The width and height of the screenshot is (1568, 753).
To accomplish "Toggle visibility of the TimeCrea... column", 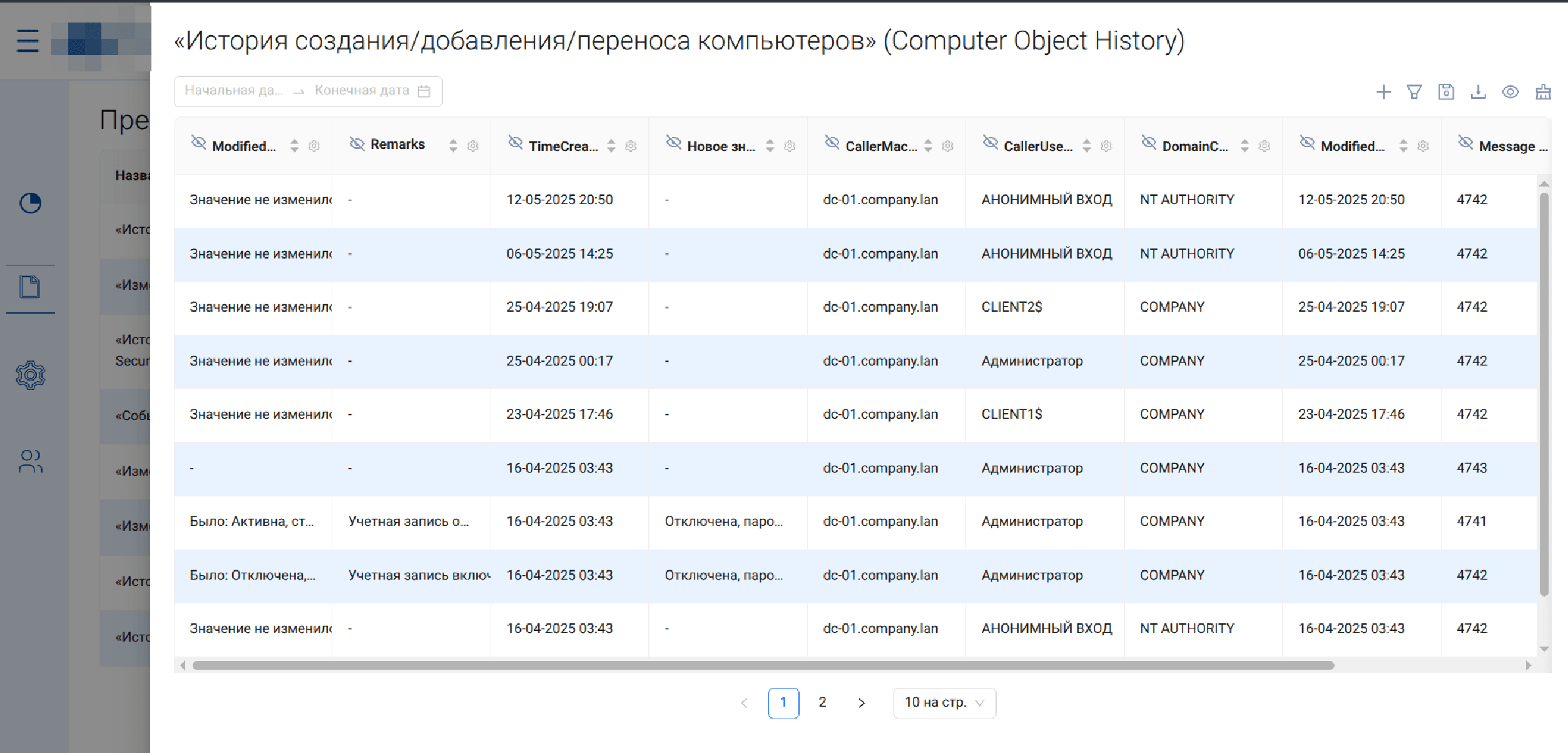I will [x=515, y=143].
